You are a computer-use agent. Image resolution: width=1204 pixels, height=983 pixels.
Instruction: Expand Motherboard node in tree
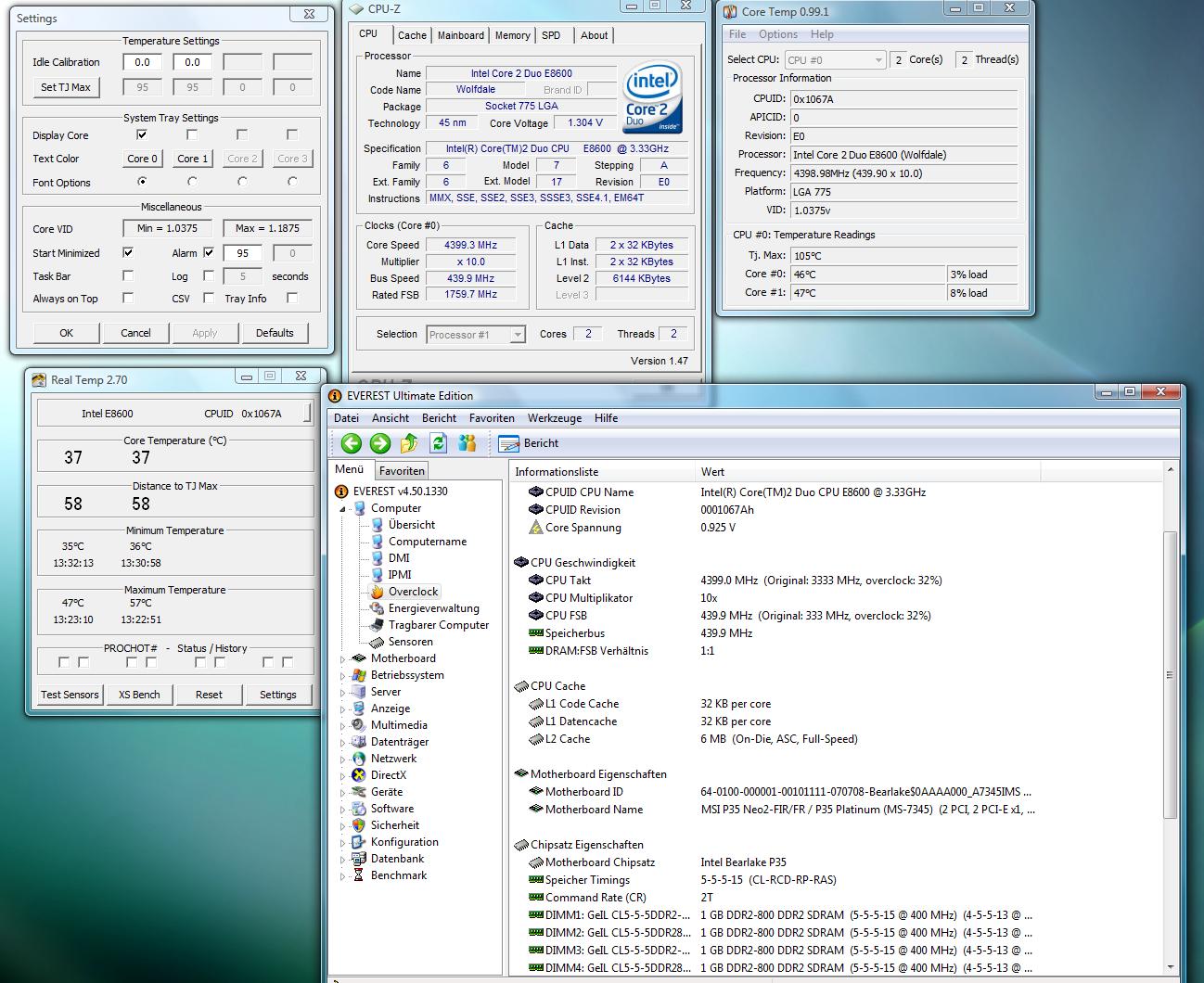coord(342,659)
